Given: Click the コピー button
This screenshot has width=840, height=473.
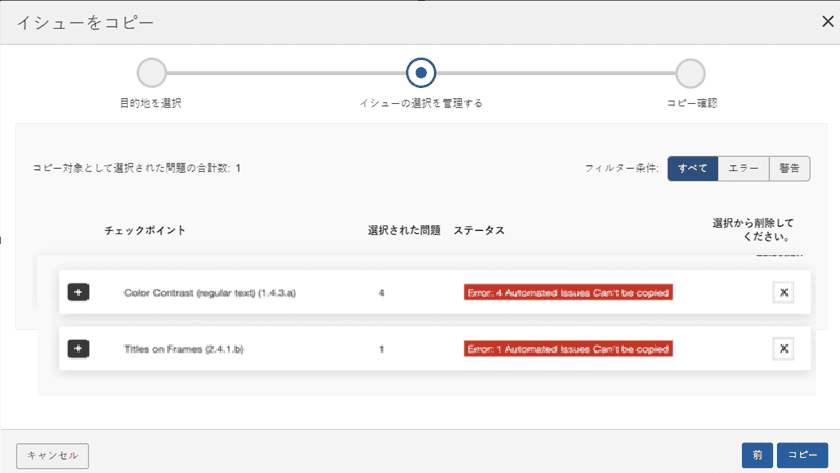Looking at the screenshot, I should coord(803,455).
